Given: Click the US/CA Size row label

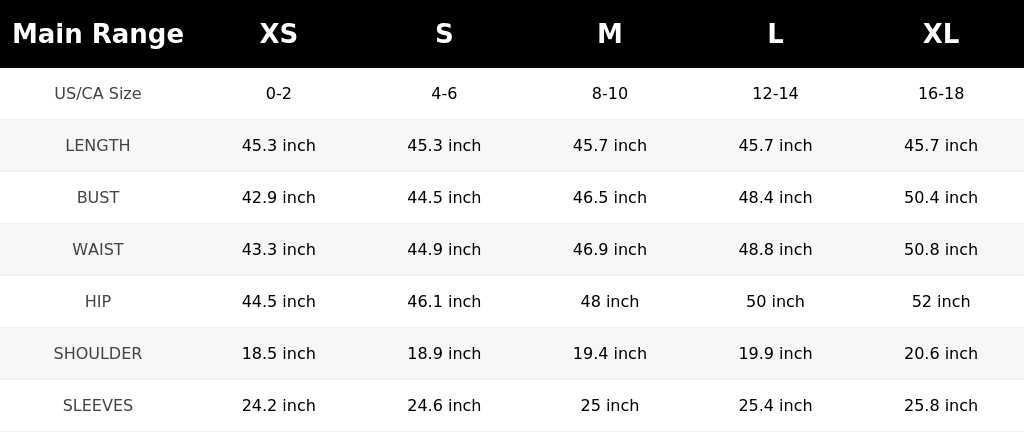Looking at the screenshot, I should pos(98,93).
